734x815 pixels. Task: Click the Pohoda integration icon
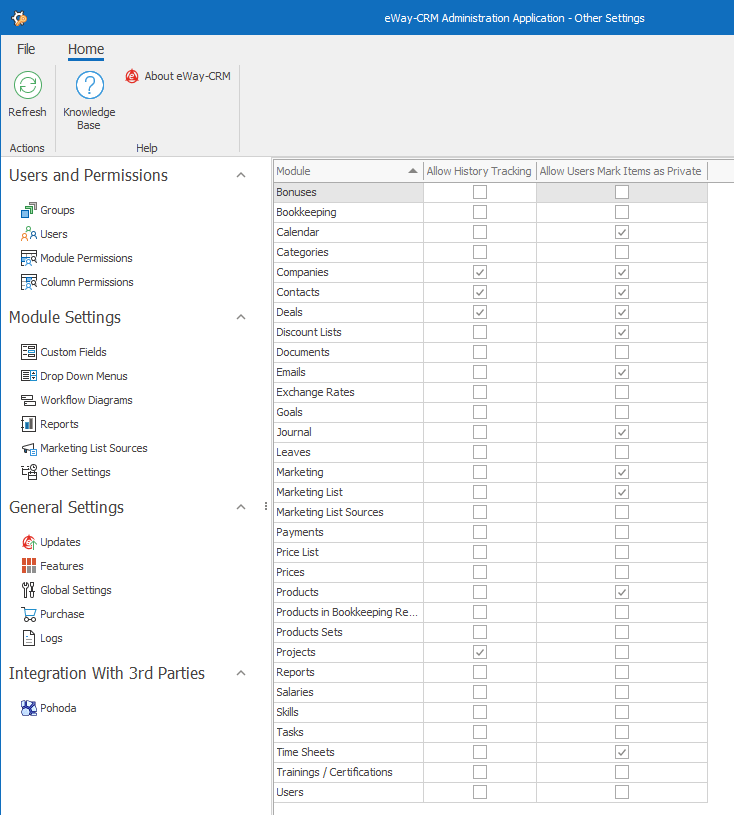pos(29,708)
